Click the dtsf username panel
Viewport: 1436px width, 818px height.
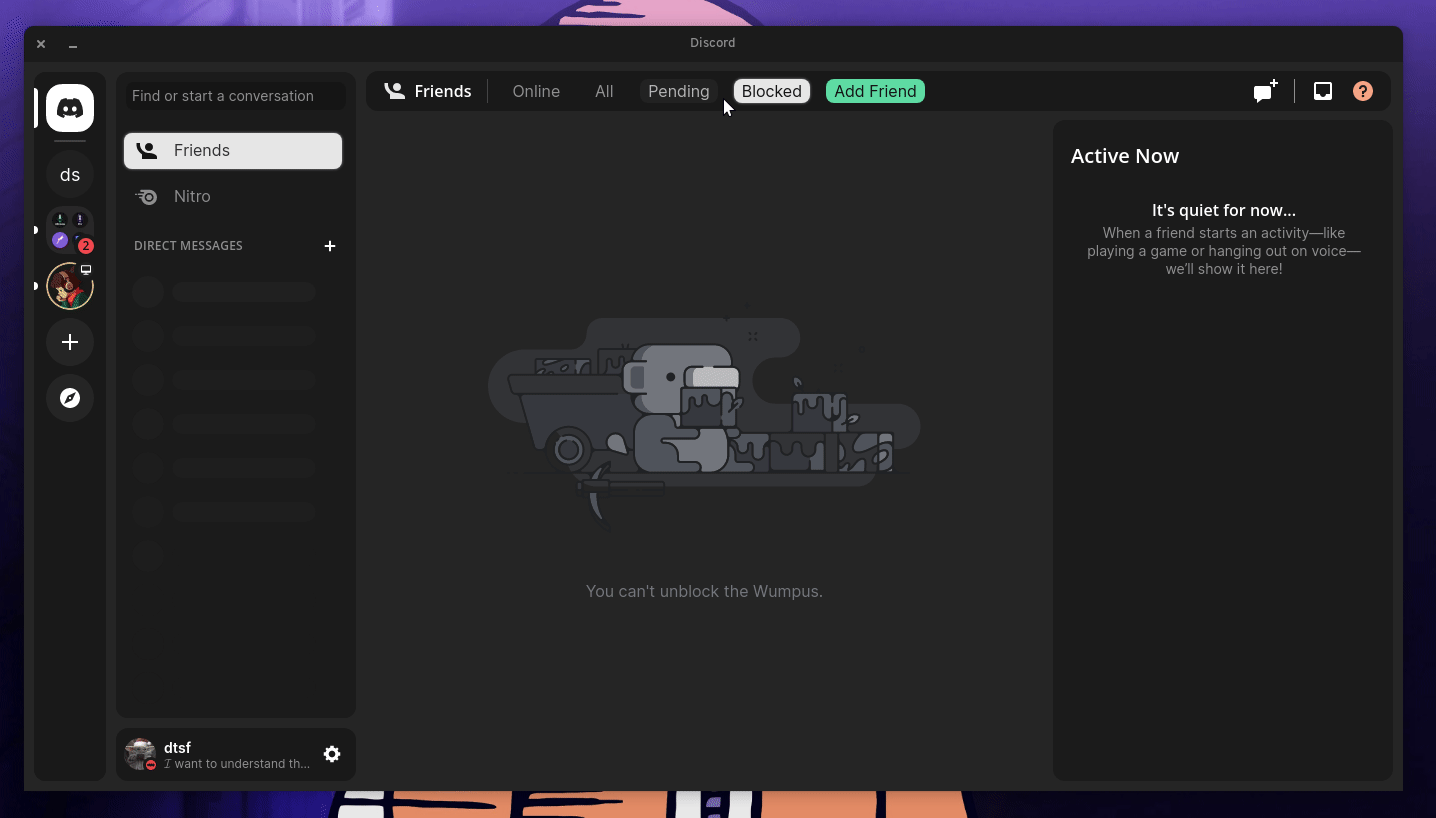pos(236,754)
